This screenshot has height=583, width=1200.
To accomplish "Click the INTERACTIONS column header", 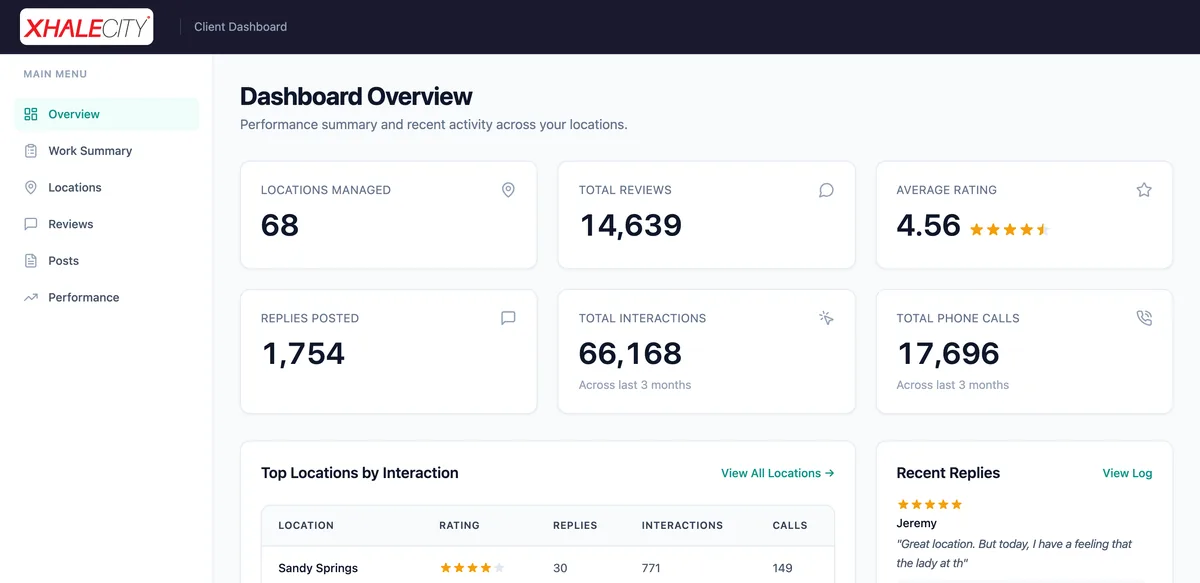I will 682,525.
